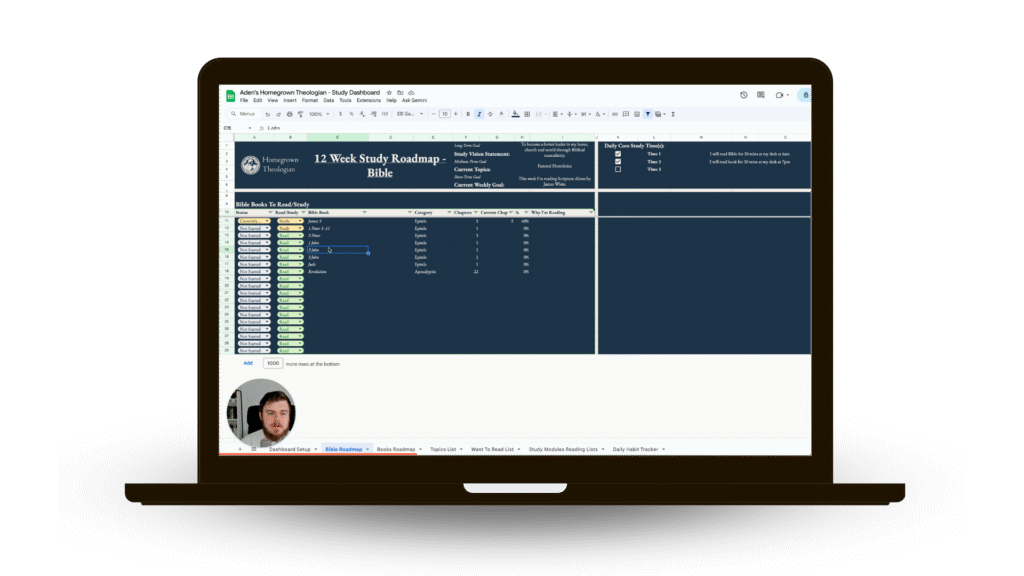Open the Extensions menu
Image resolution: width=1024 pixels, height=576 pixels.
click(369, 100)
